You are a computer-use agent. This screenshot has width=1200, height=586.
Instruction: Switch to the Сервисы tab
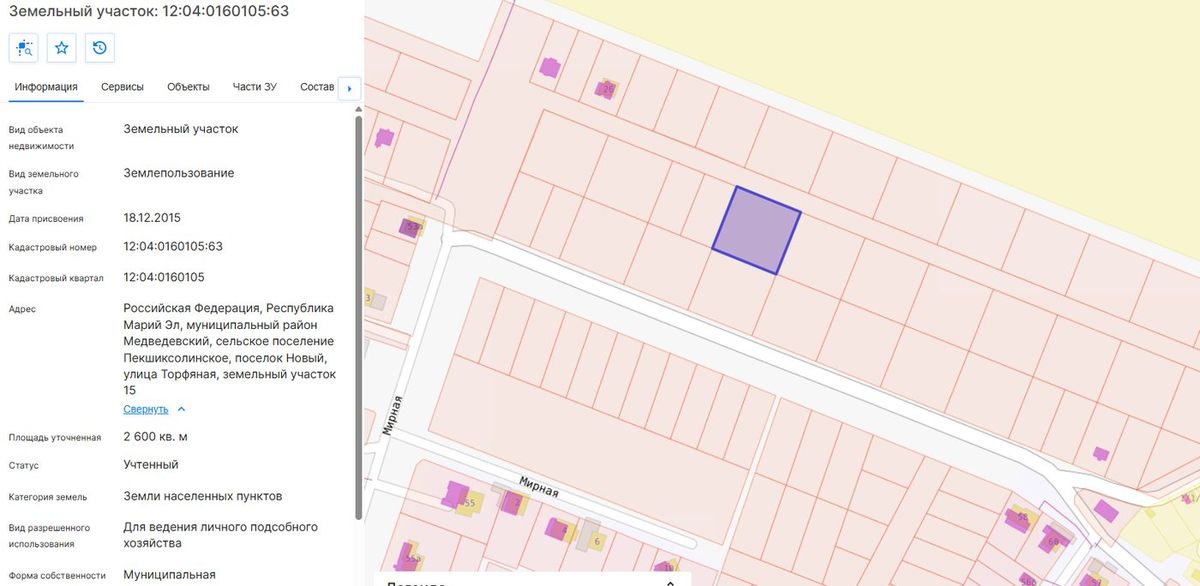(122, 87)
